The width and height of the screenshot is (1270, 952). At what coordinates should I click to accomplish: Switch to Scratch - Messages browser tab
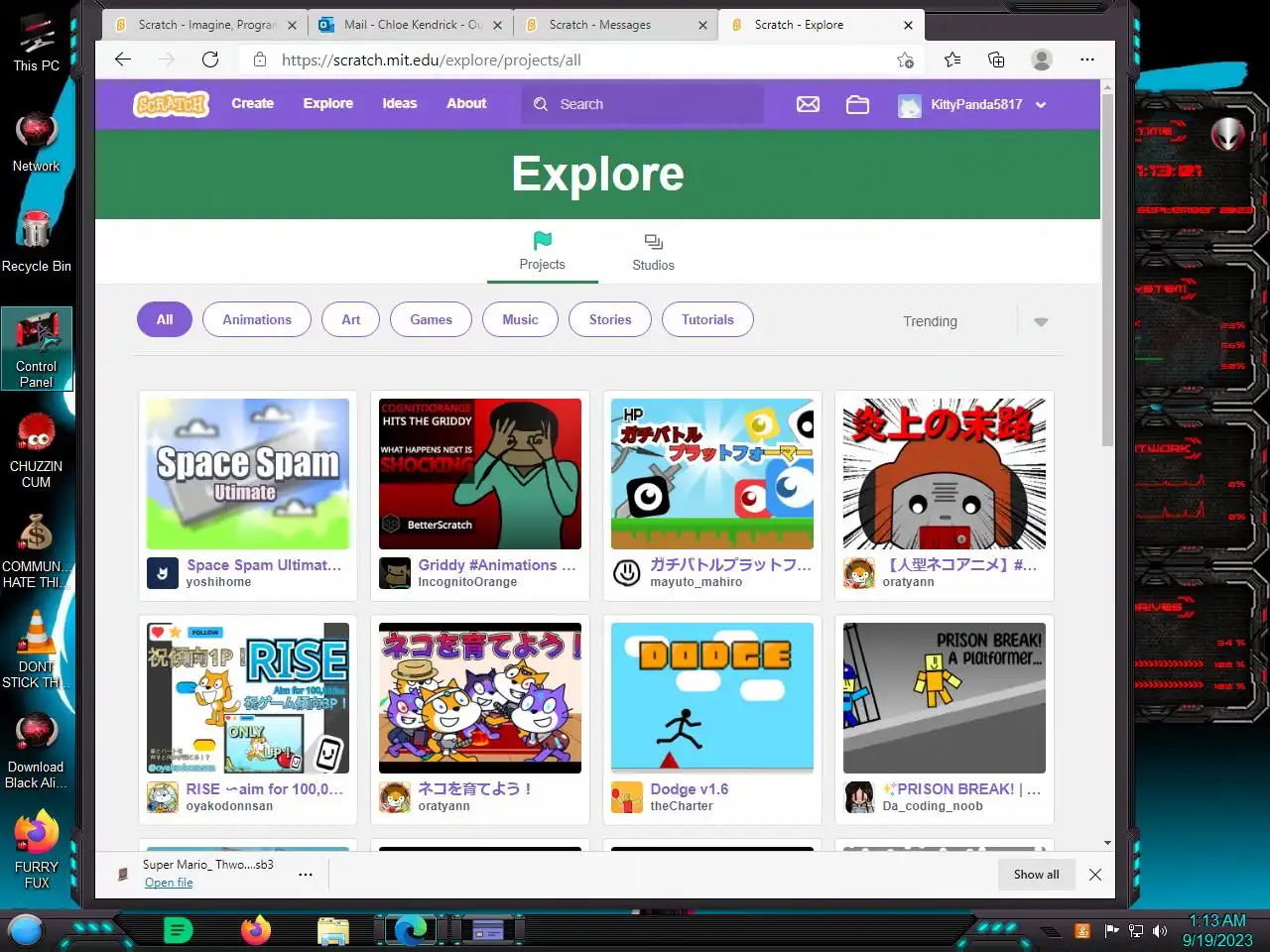[x=615, y=25]
